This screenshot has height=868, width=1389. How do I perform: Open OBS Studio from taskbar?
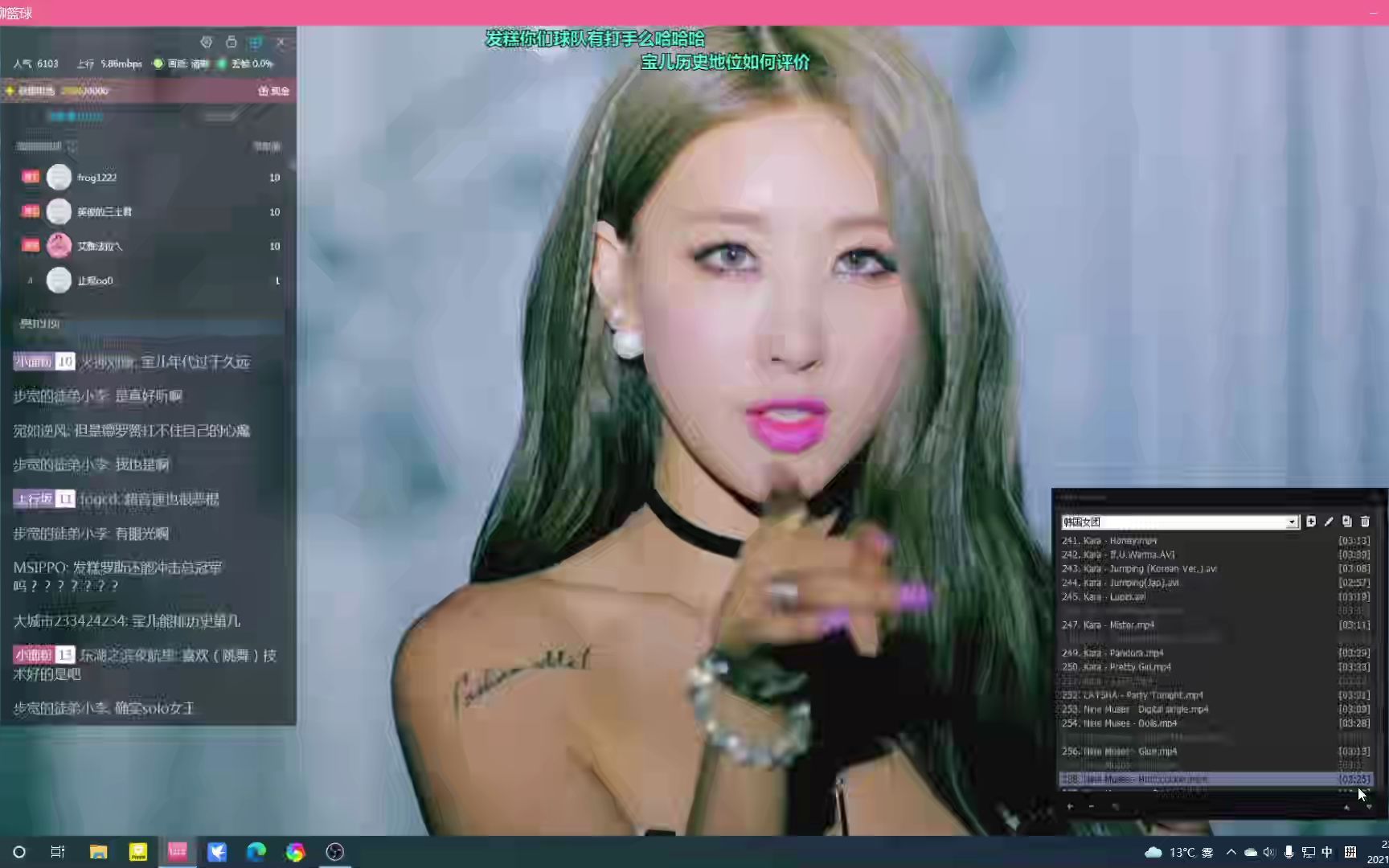[x=335, y=852]
